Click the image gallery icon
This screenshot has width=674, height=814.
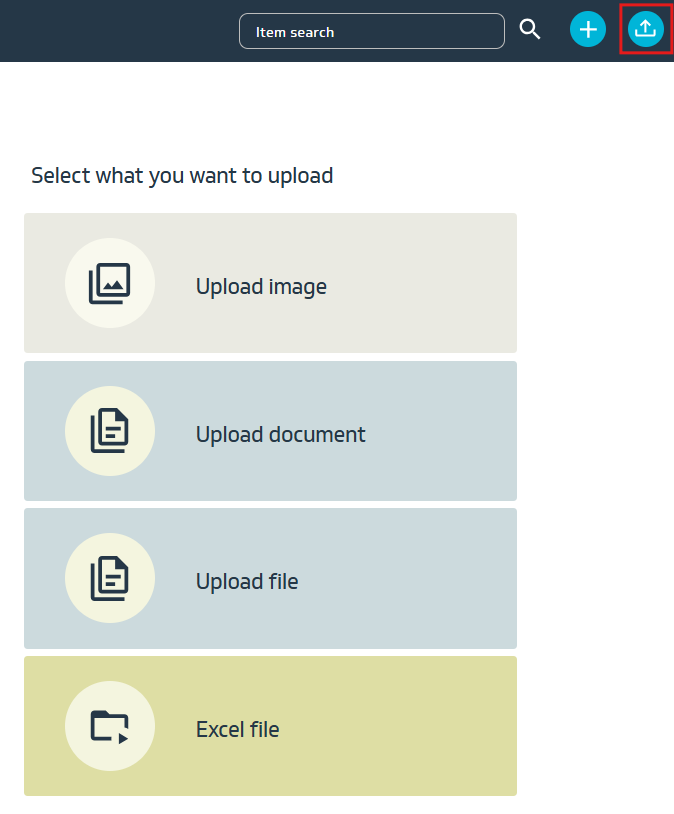coord(110,284)
